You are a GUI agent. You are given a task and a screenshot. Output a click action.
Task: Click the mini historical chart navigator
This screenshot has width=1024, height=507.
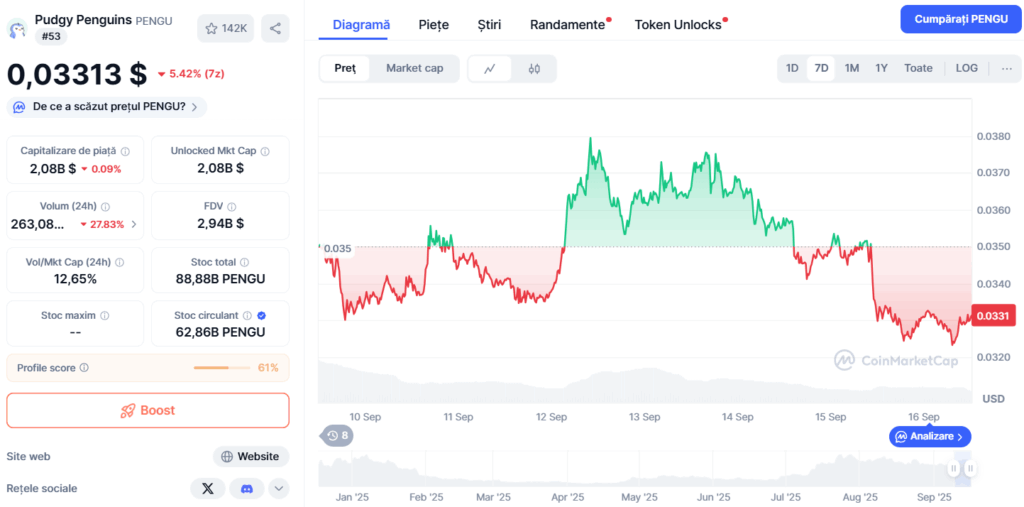point(645,469)
